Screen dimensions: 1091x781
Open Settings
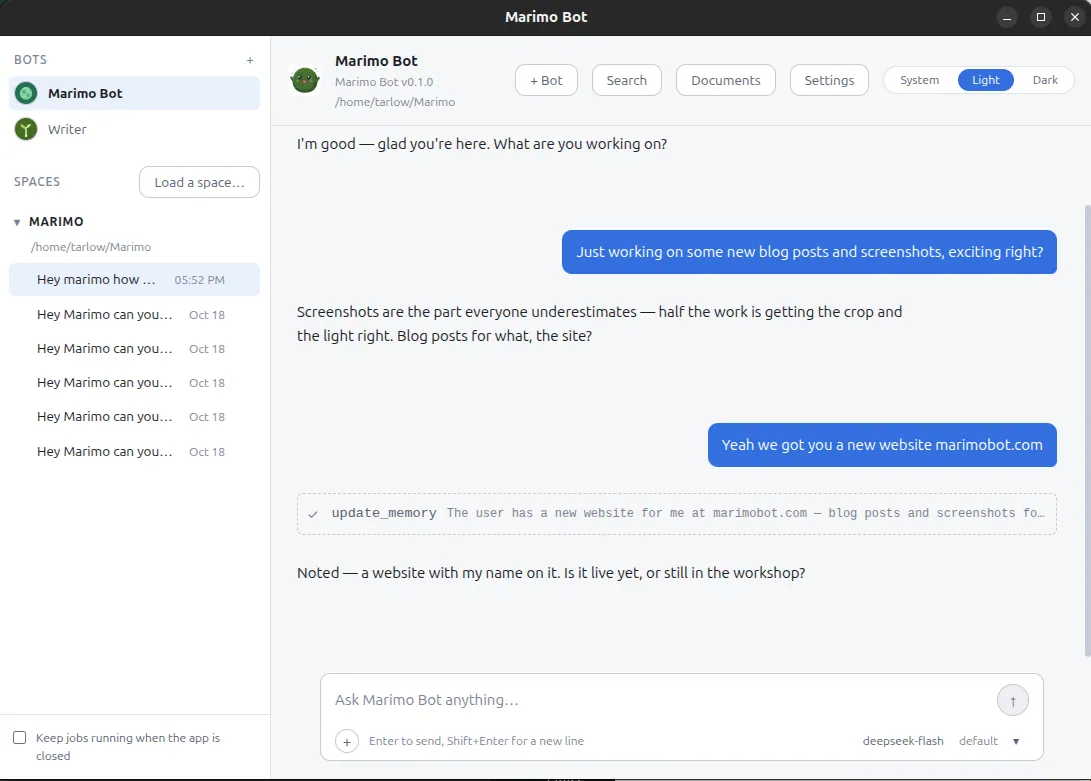tap(829, 80)
